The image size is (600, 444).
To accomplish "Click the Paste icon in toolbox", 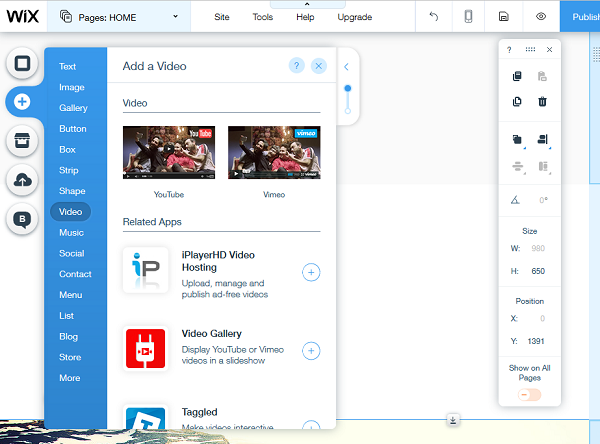I will pyautogui.click(x=542, y=76).
